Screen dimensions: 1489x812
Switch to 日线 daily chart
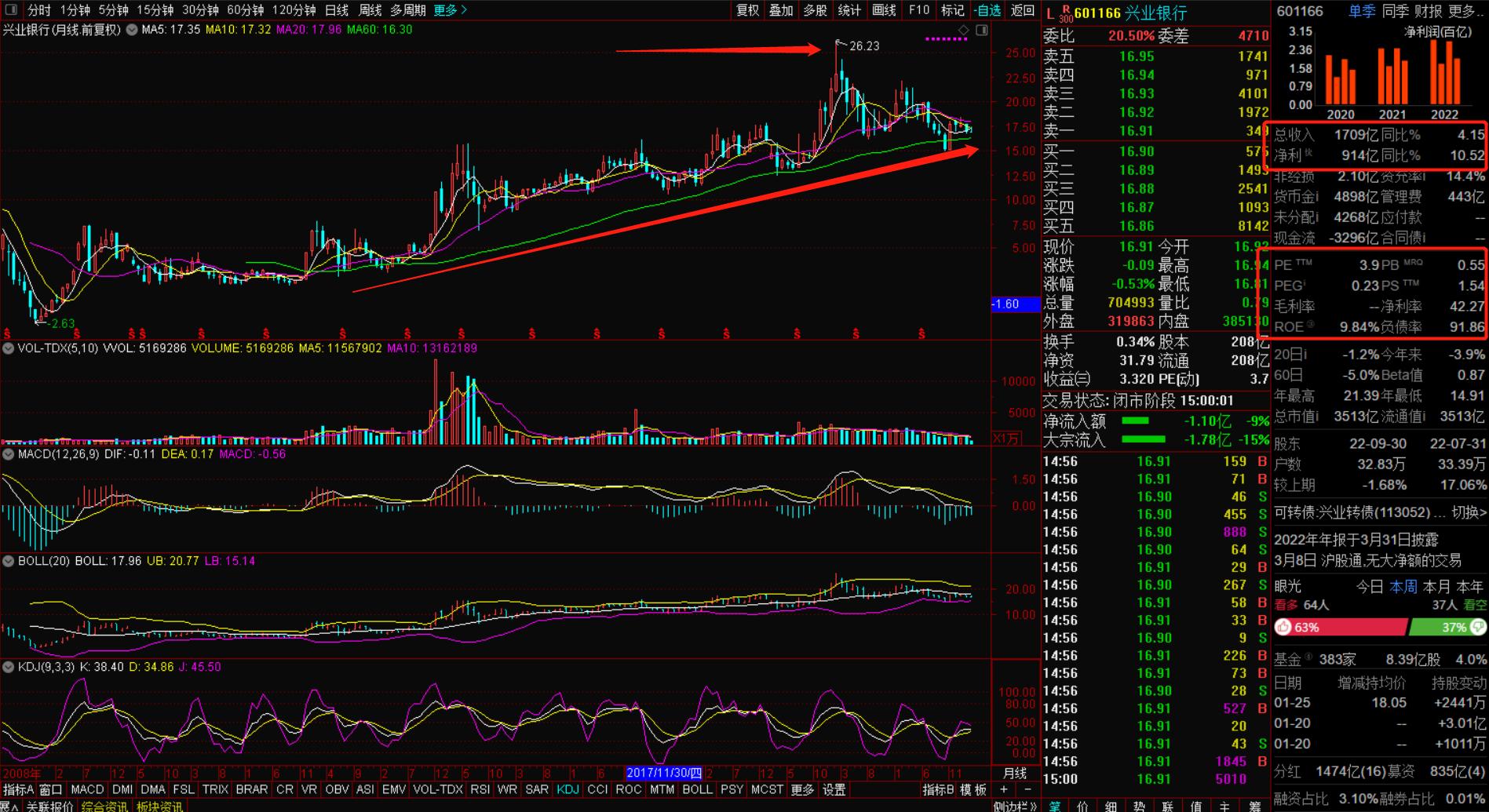click(x=337, y=10)
